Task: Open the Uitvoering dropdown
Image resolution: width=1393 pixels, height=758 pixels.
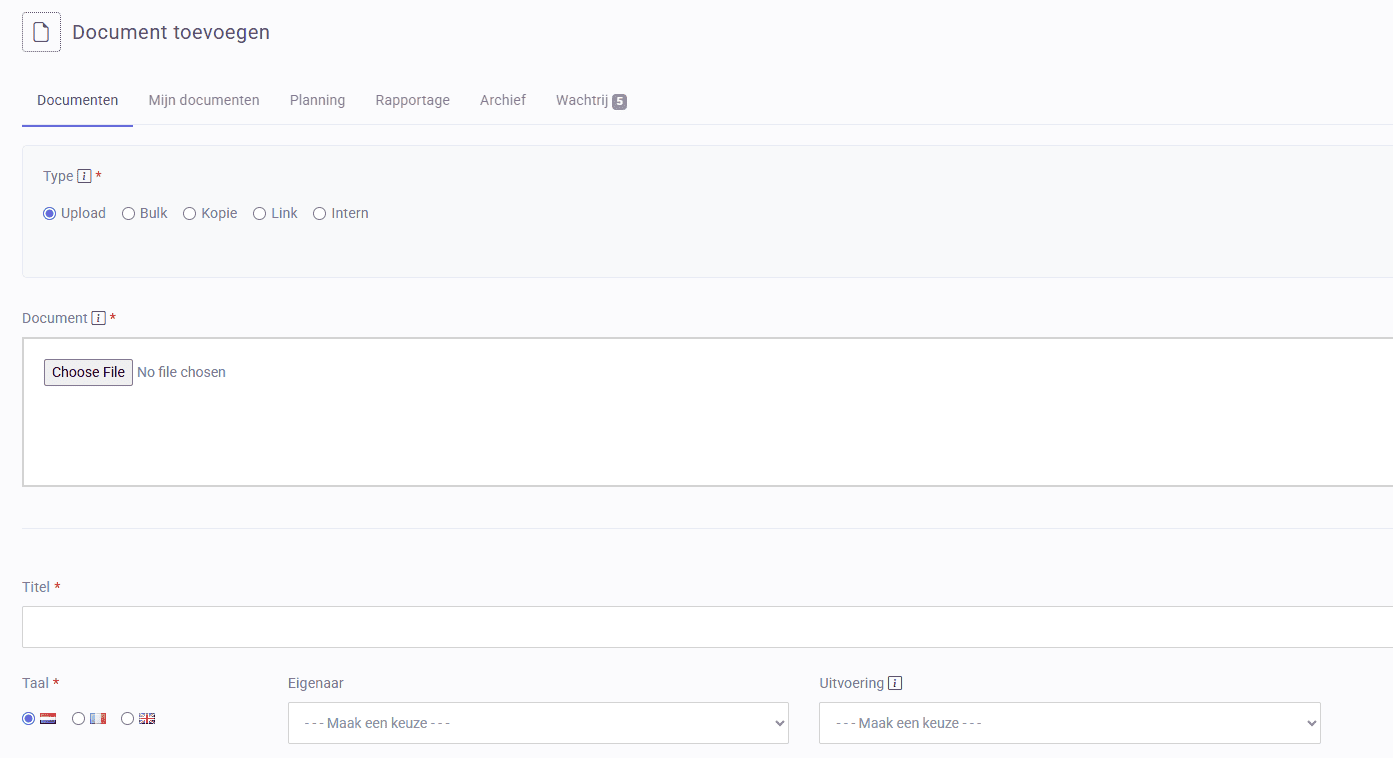Action: pos(1069,723)
